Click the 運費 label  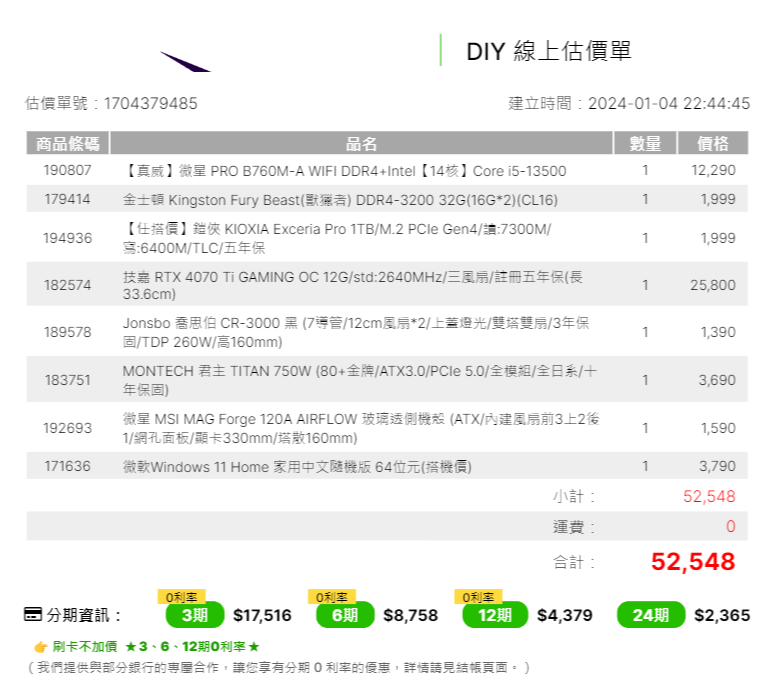(x=574, y=526)
